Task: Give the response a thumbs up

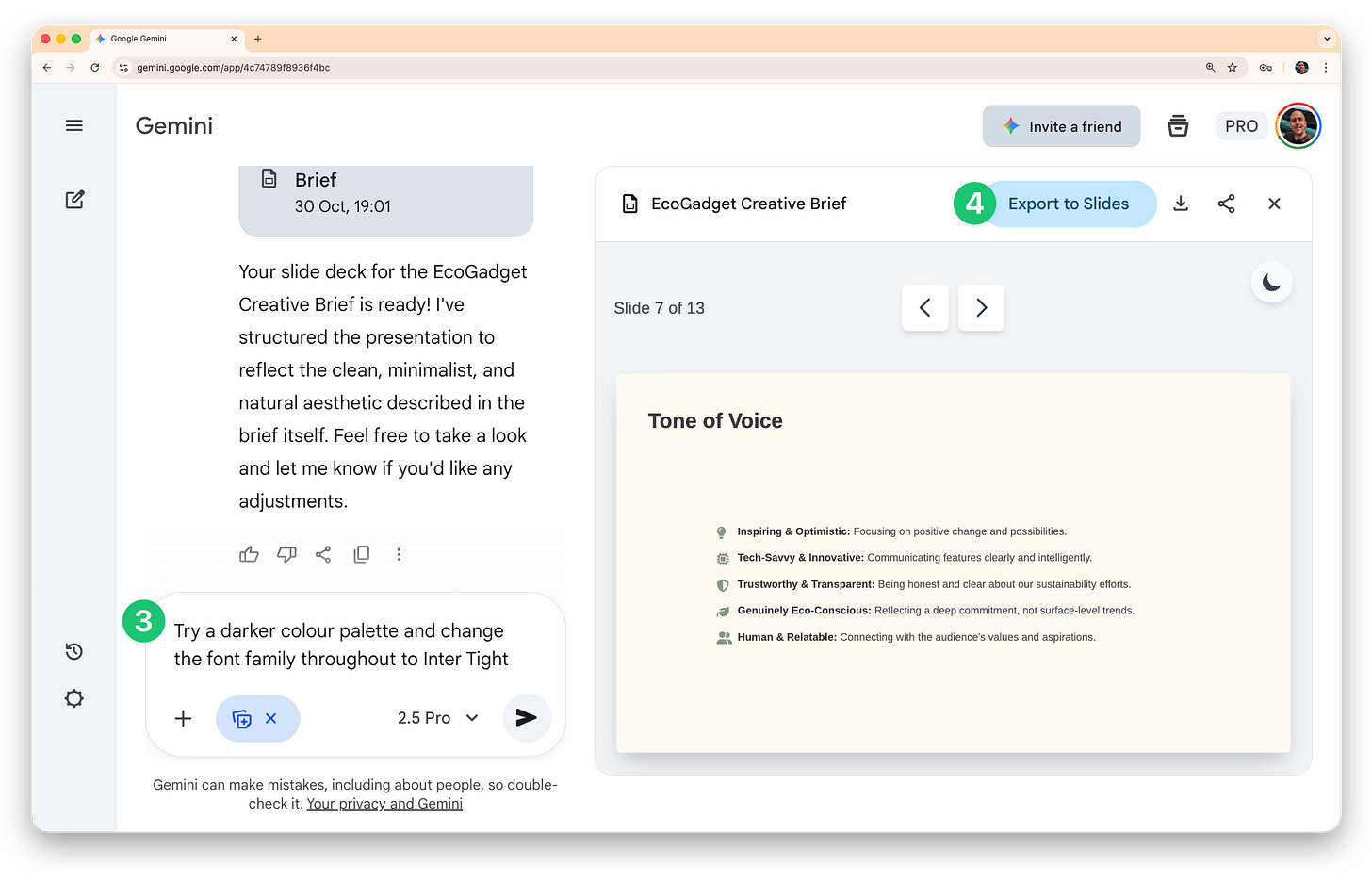Action: point(249,554)
